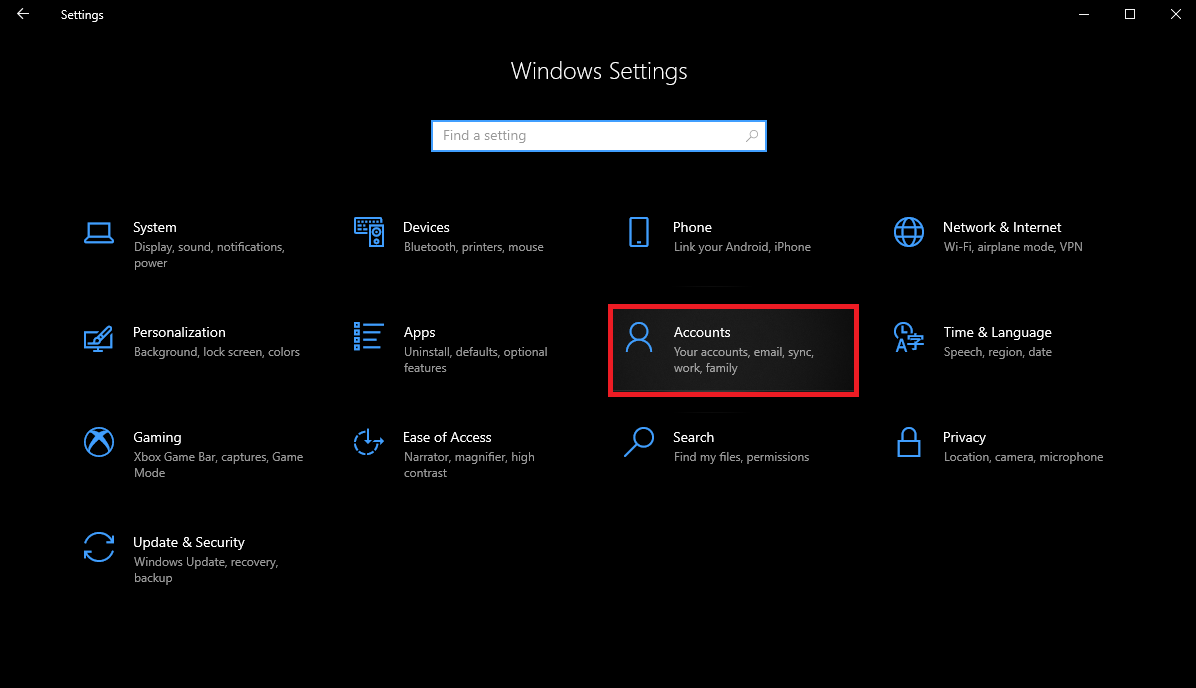The image size is (1196, 688).
Task: Open the Privacy title
Action: click(x=964, y=438)
